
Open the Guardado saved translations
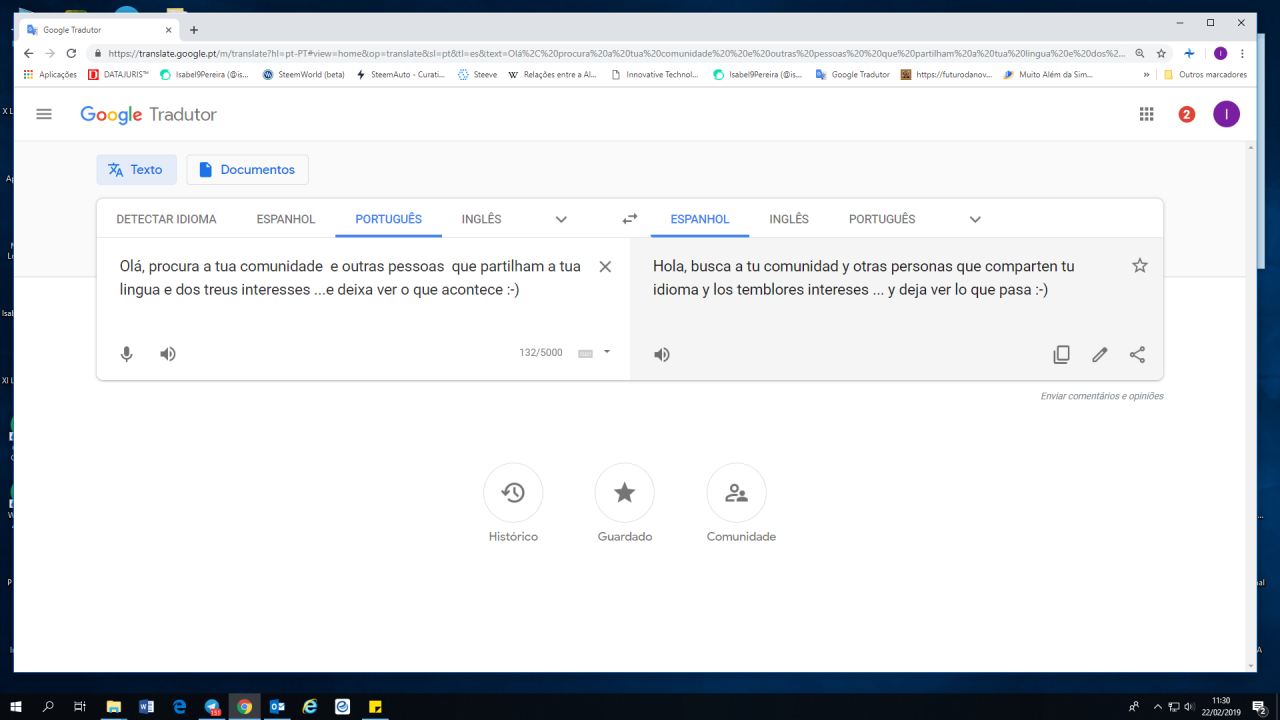click(x=625, y=493)
